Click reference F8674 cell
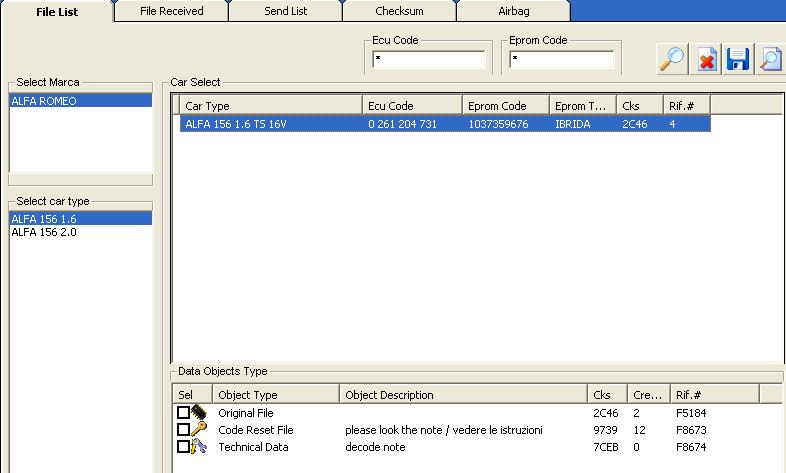 [691, 447]
